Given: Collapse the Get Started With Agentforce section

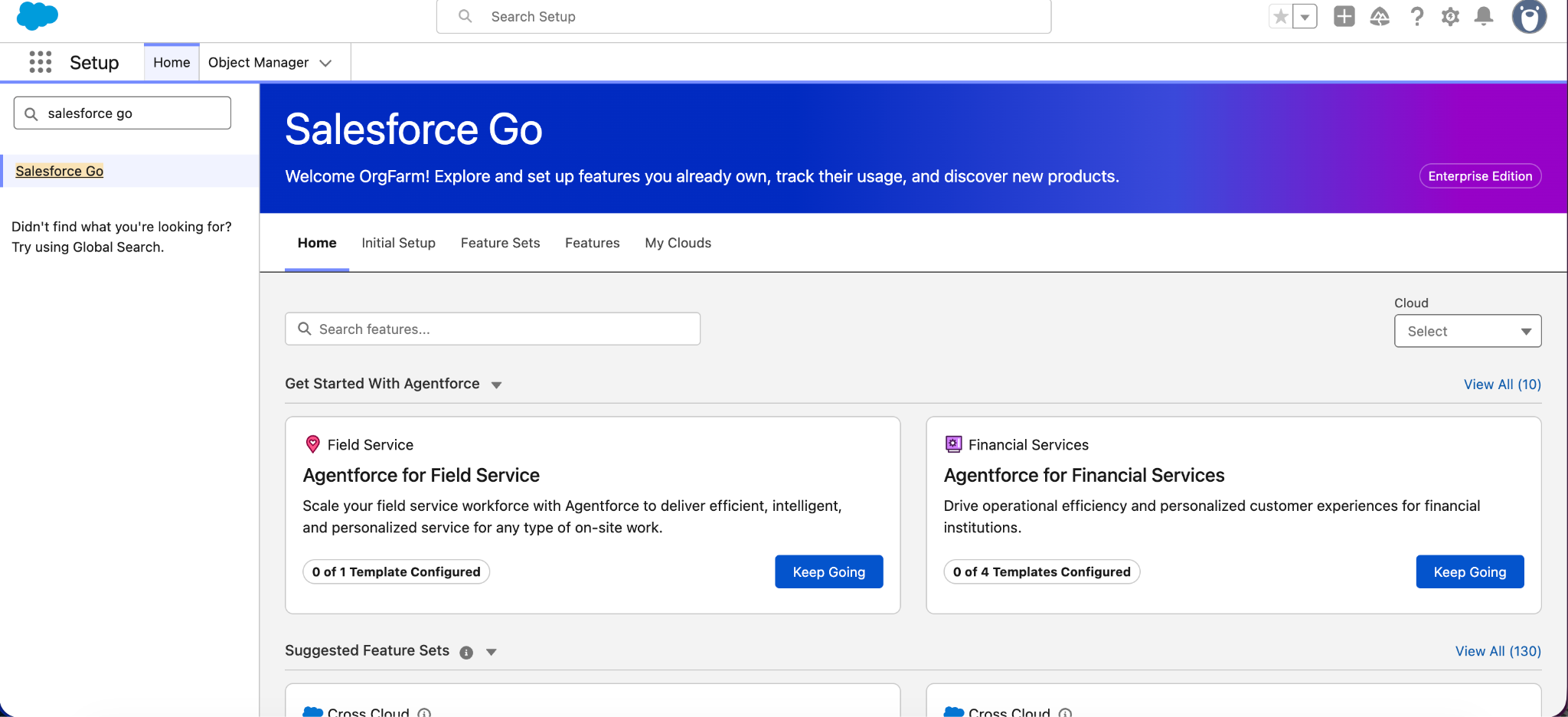Looking at the screenshot, I should (x=496, y=385).
